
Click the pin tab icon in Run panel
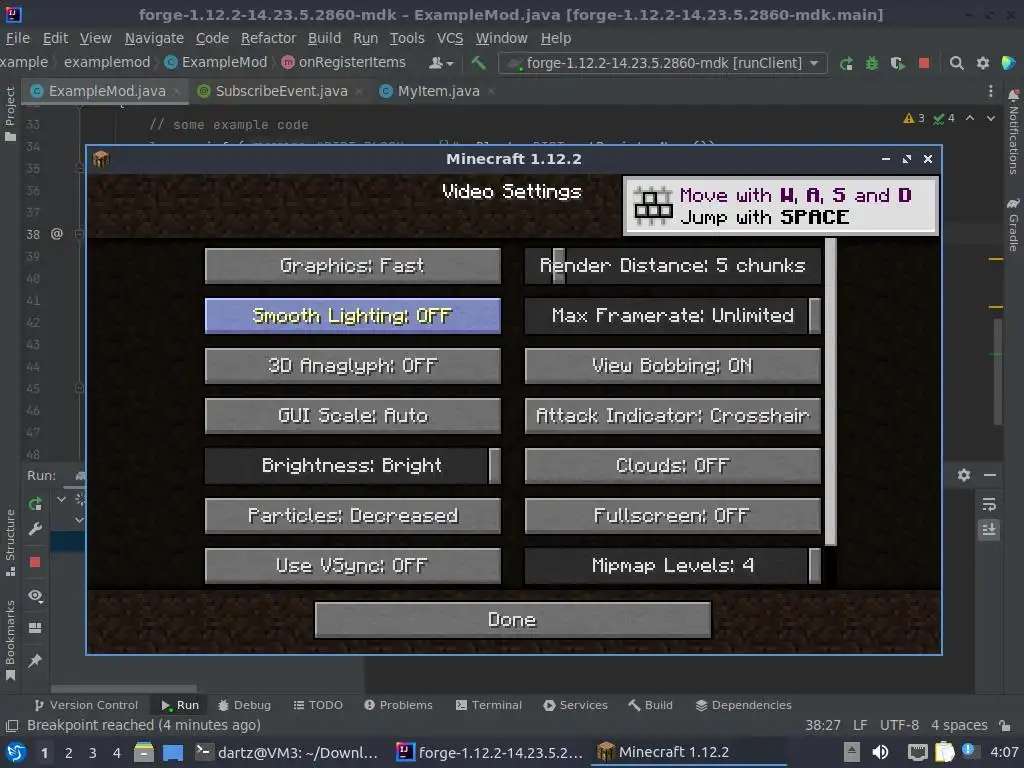click(x=35, y=660)
